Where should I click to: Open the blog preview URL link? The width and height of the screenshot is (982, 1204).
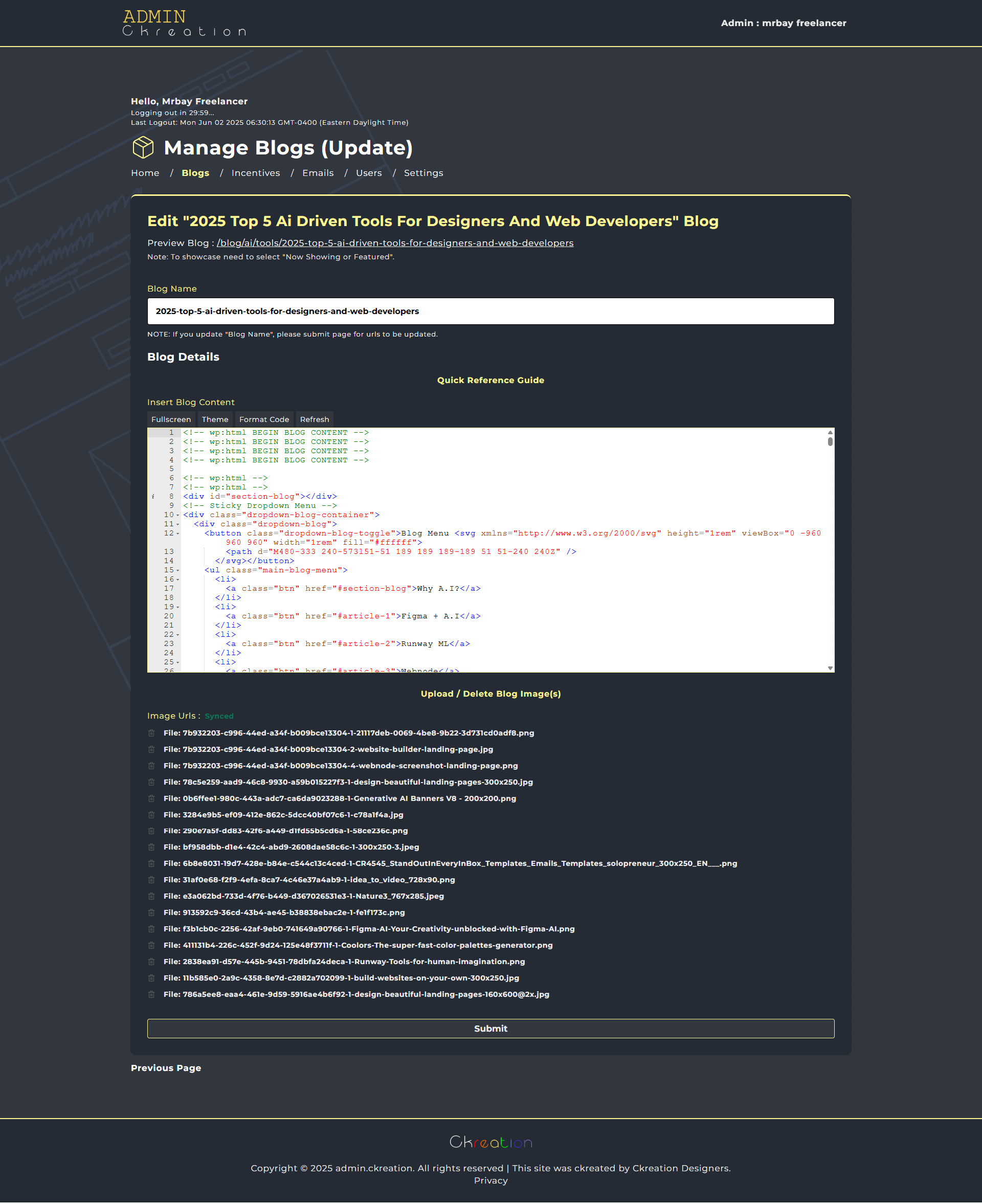point(395,242)
